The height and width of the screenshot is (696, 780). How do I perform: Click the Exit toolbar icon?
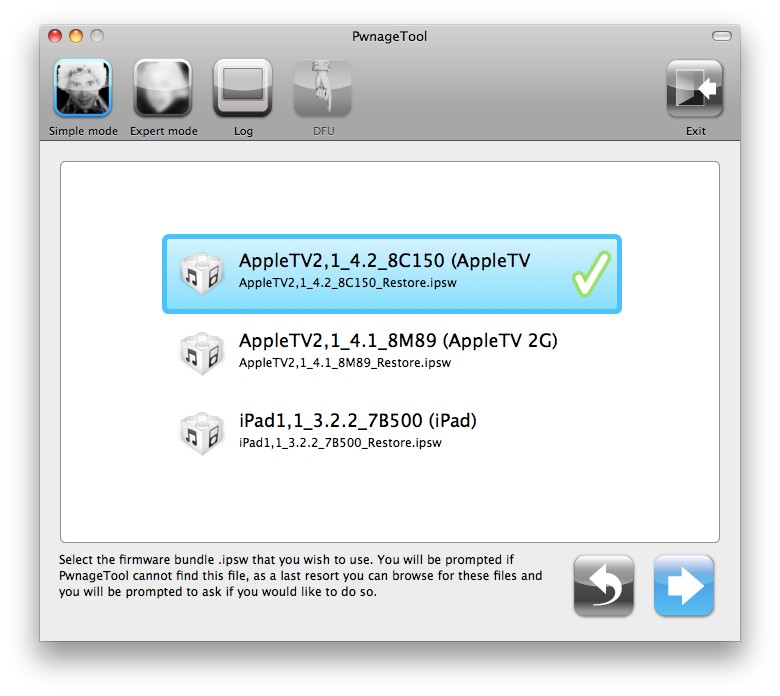(695, 89)
